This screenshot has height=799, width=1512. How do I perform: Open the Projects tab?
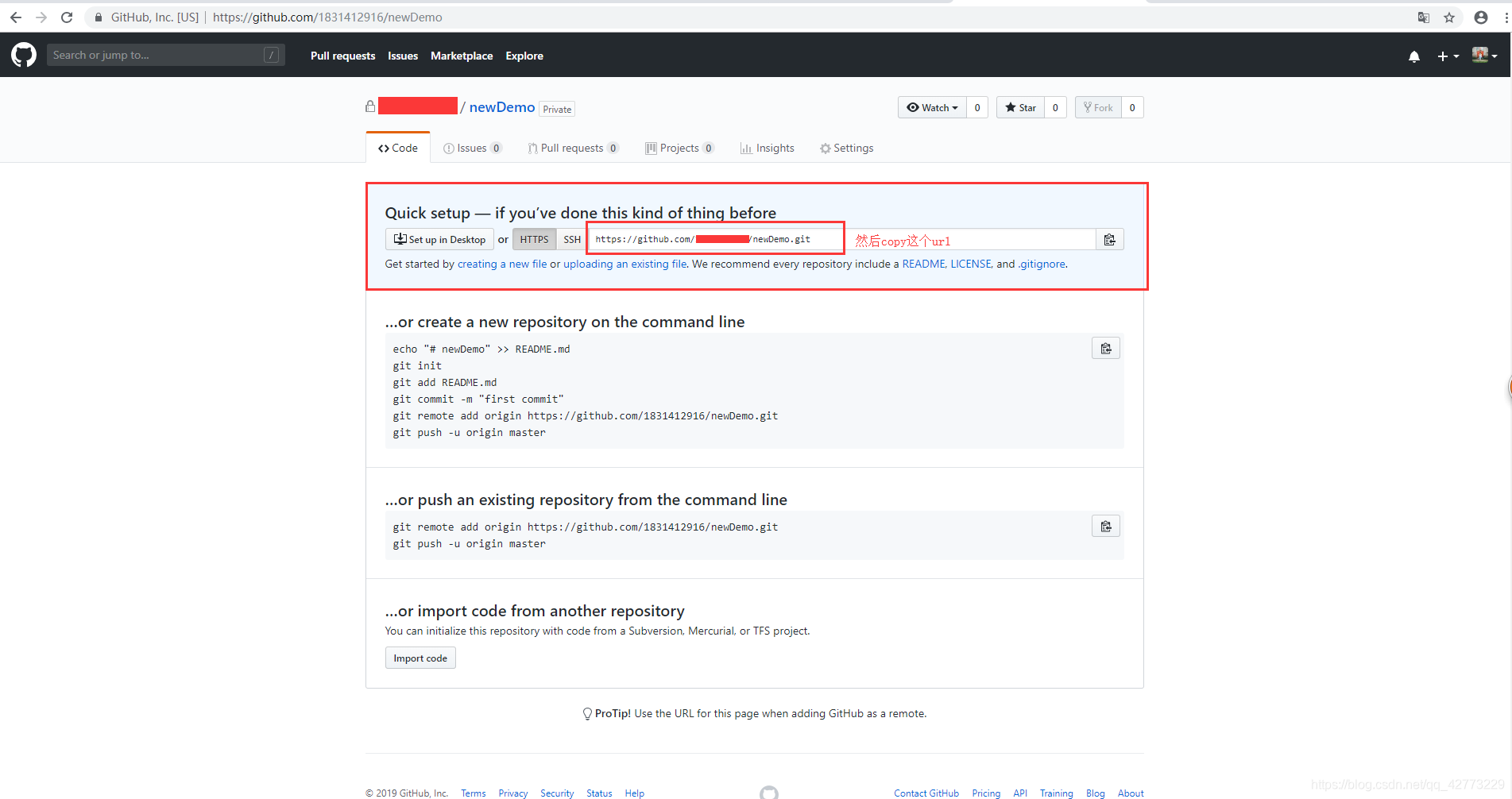(x=679, y=148)
